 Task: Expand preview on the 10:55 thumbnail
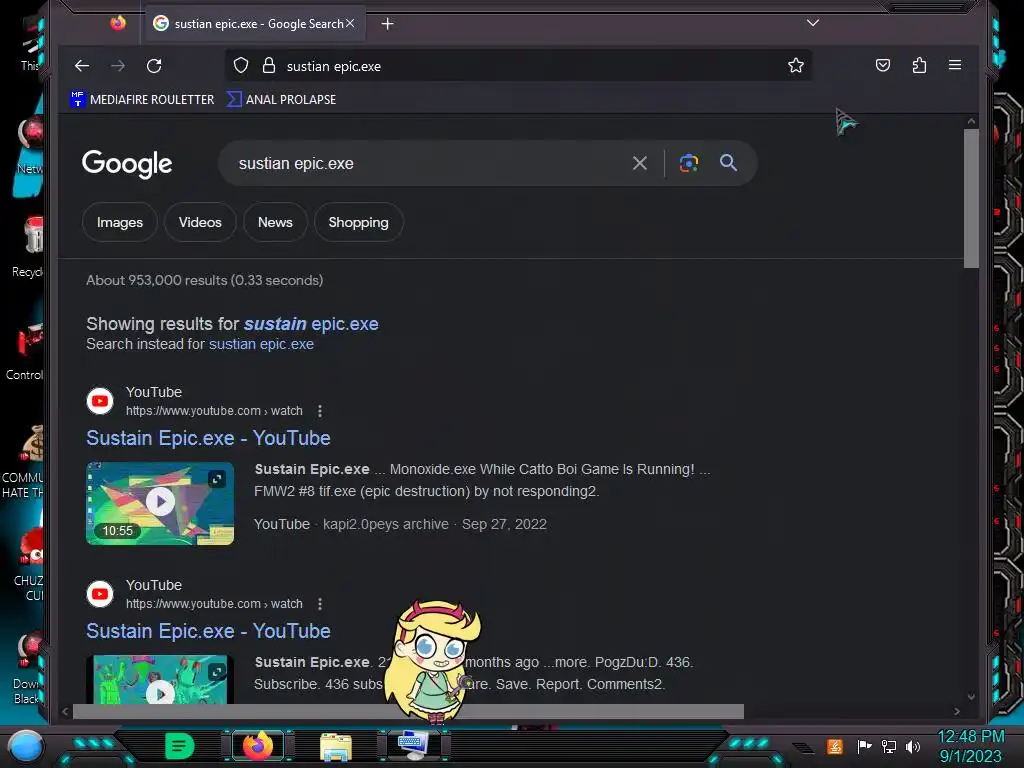217,479
